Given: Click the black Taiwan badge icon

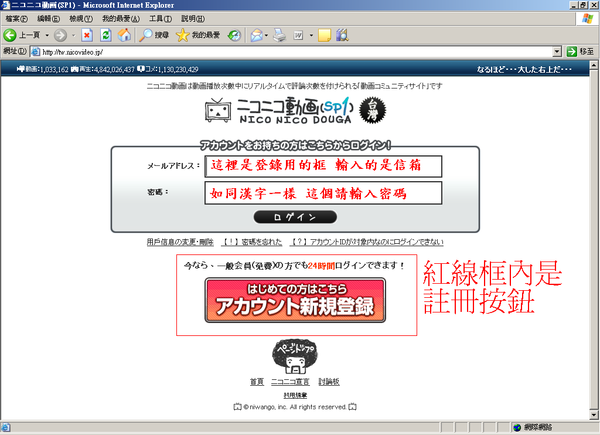Looking at the screenshot, I should [x=372, y=110].
